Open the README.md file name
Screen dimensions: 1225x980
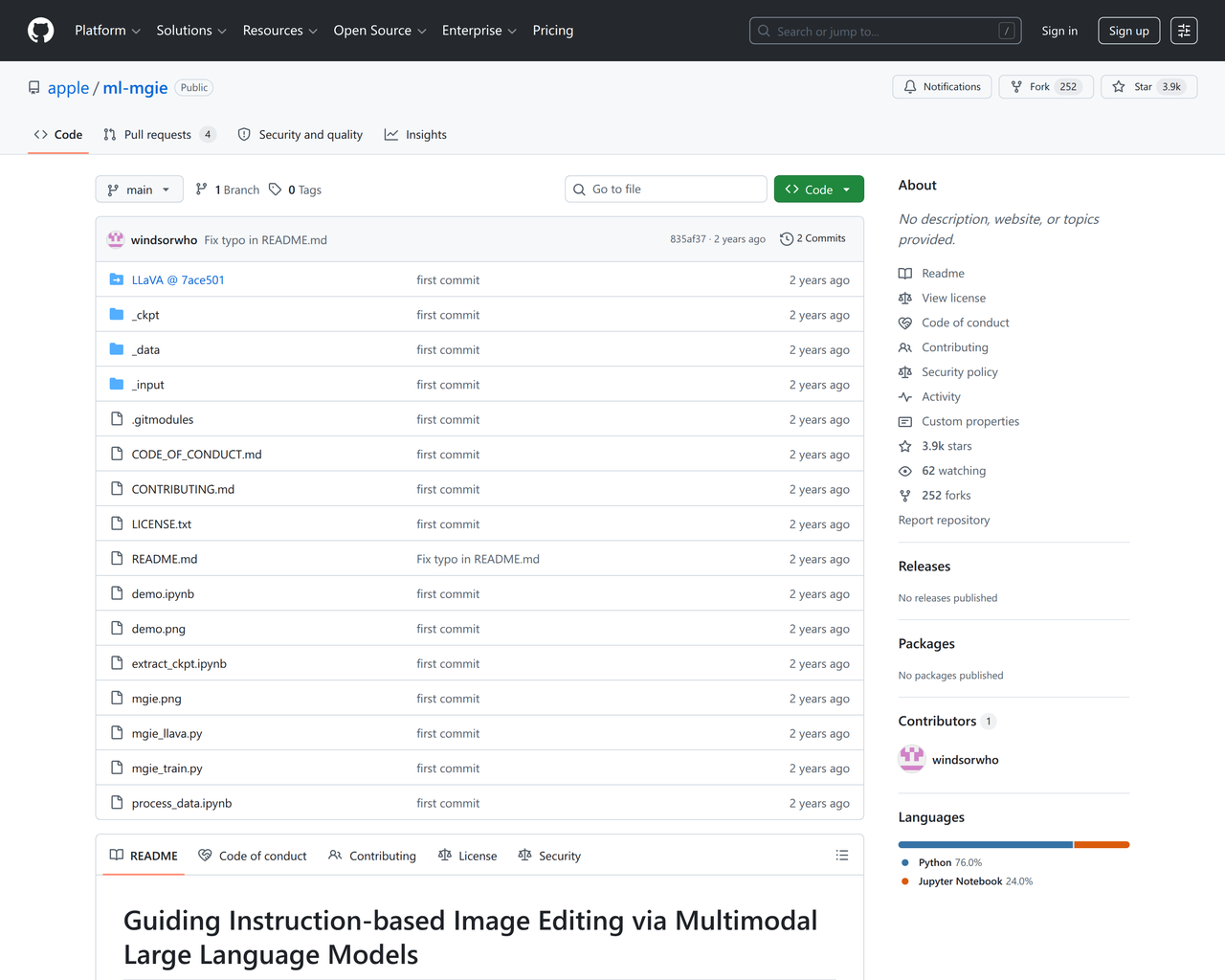coord(165,559)
